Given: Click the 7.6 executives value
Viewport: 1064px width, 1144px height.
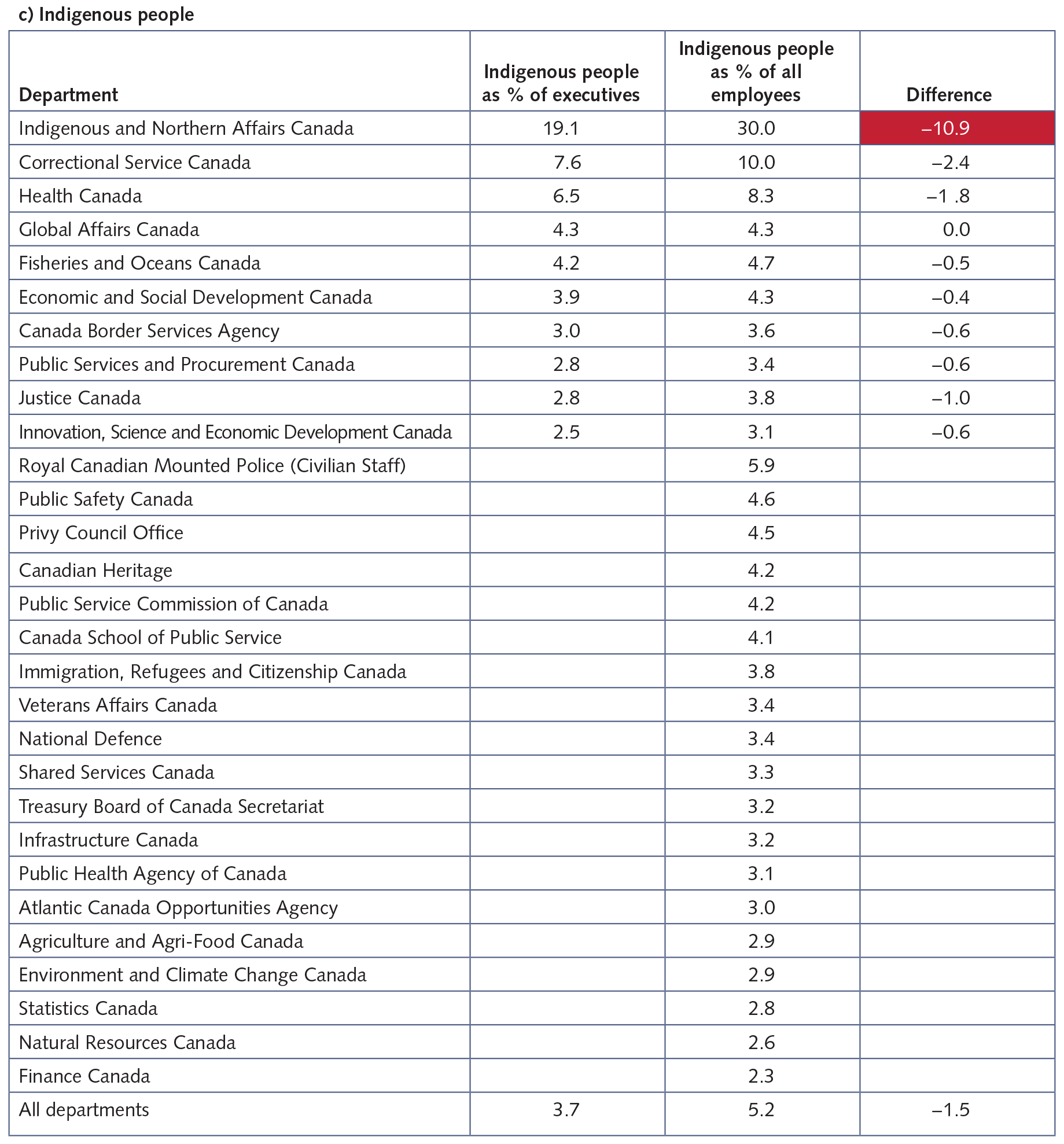Looking at the screenshot, I should (x=567, y=162).
